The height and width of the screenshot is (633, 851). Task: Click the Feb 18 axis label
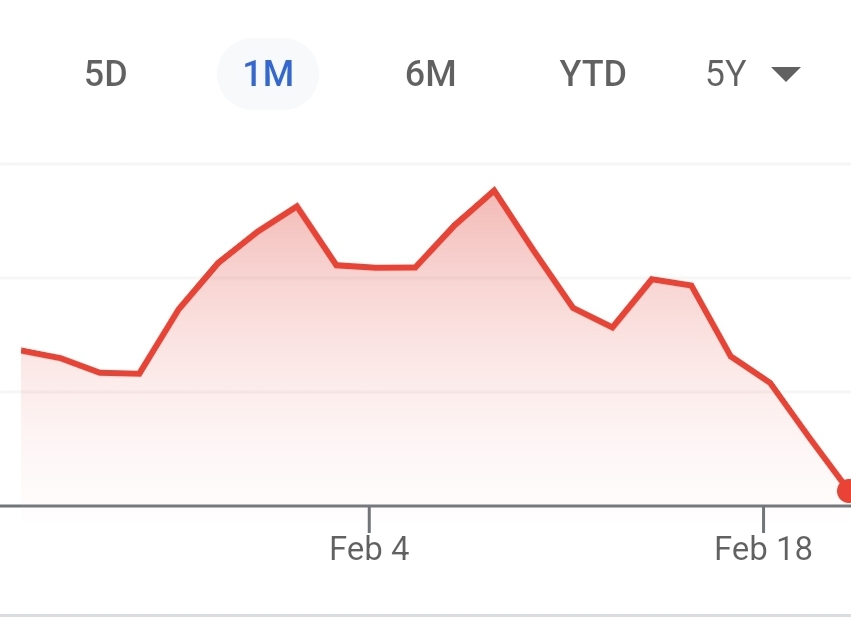pos(763,548)
